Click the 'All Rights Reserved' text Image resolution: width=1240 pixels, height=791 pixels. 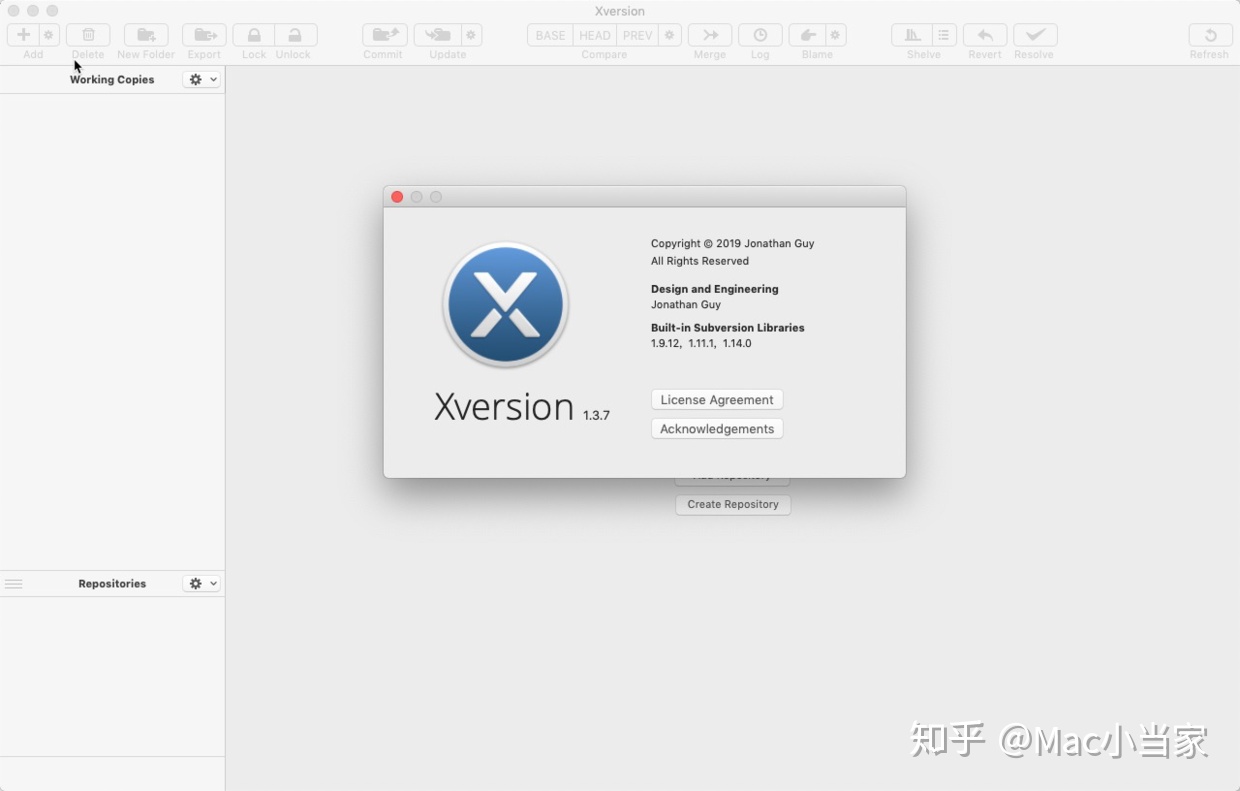(700, 261)
